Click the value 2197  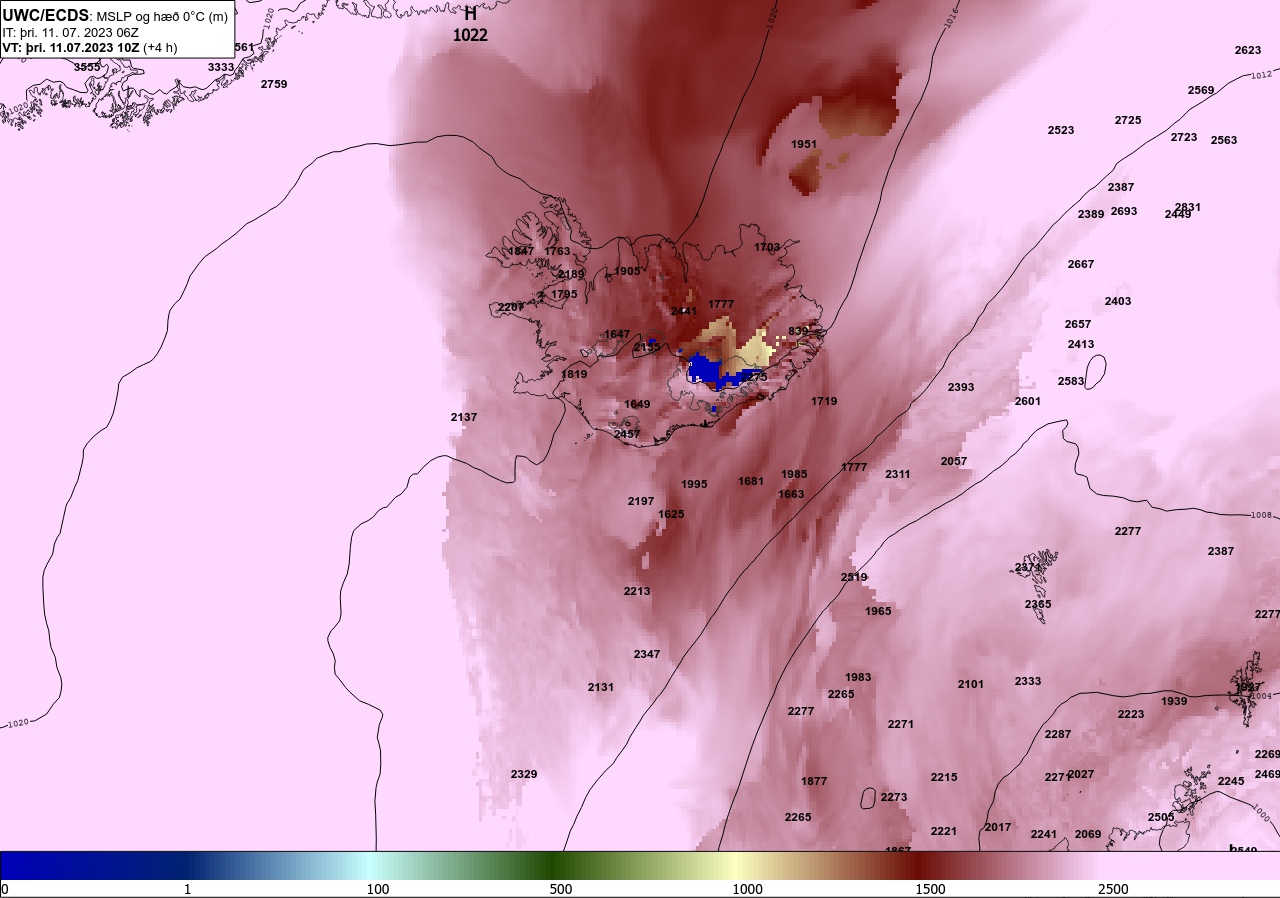(x=641, y=501)
